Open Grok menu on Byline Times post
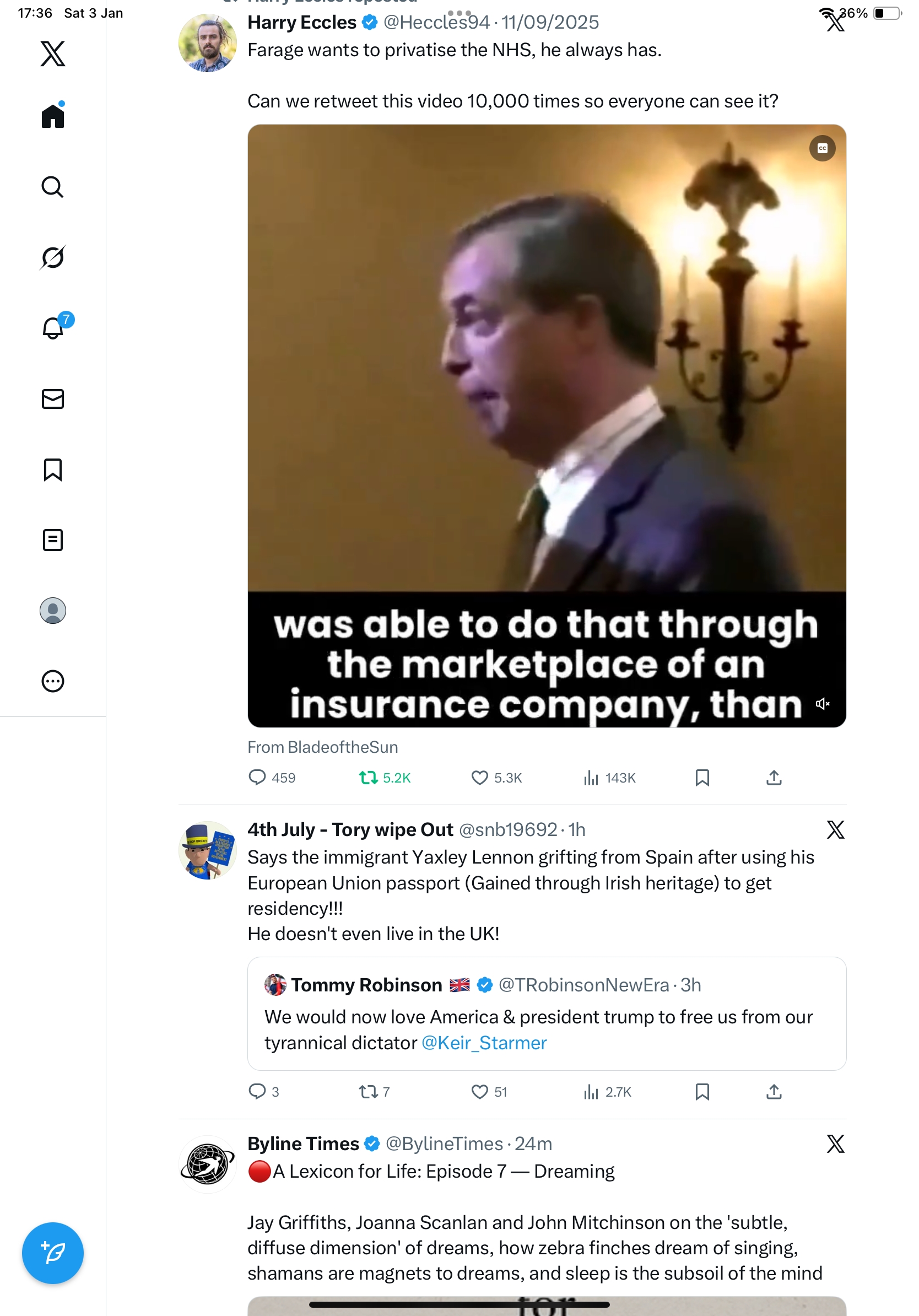This screenshot has width=919, height=1316. click(835, 1144)
